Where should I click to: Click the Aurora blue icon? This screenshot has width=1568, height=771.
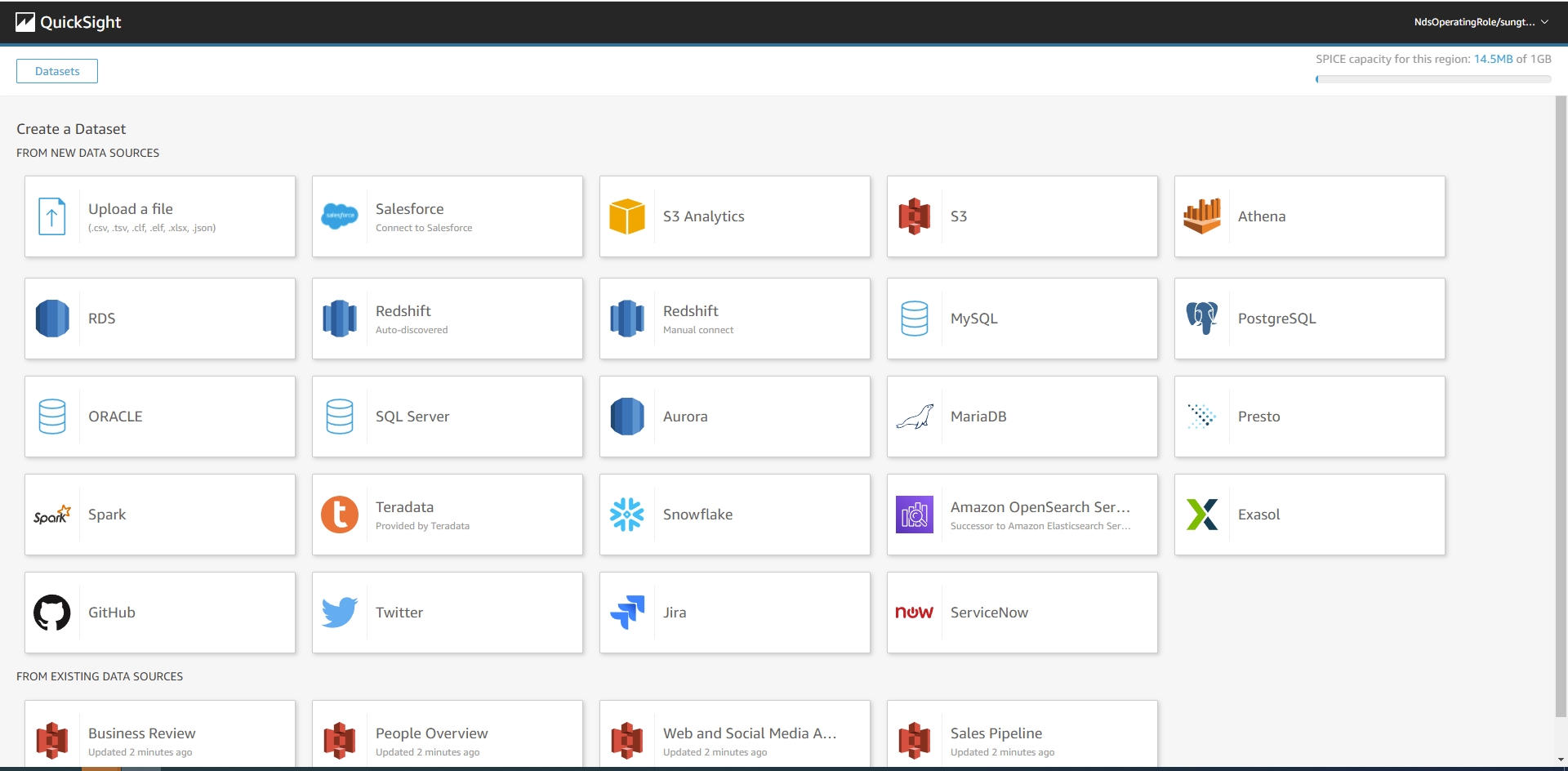(x=627, y=417)
